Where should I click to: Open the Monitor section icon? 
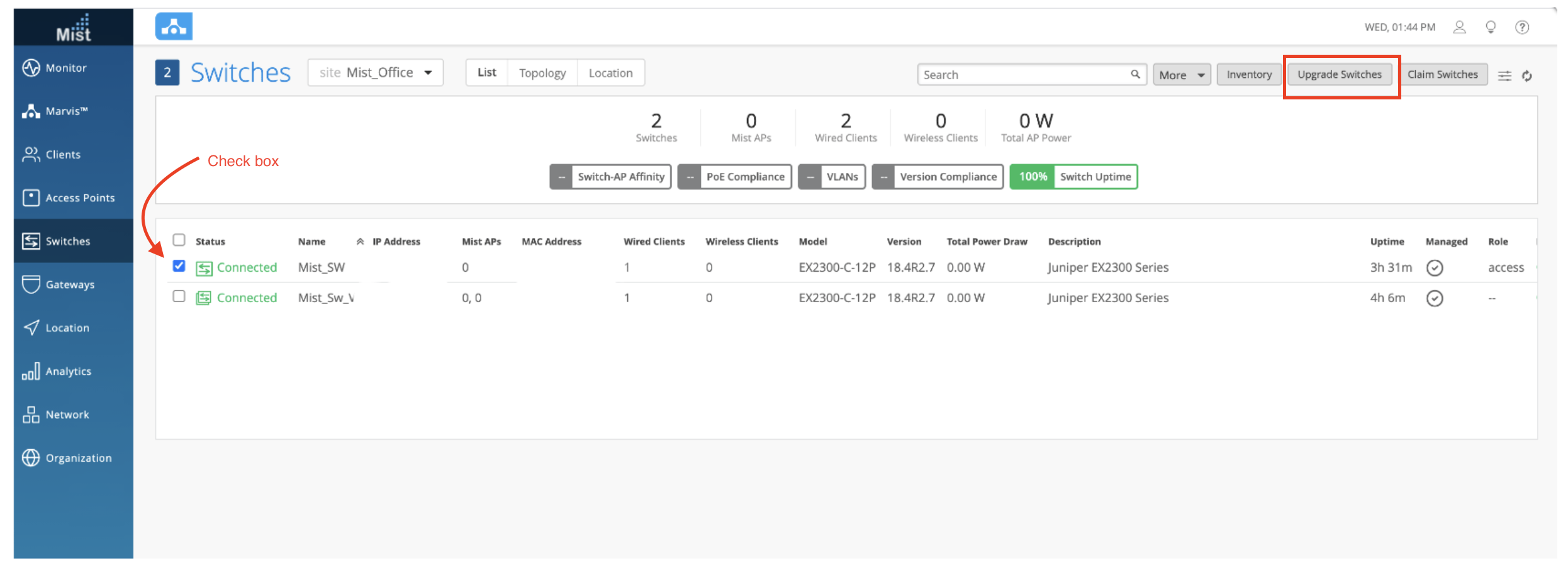pyautogui.click(x=31, y=67)
